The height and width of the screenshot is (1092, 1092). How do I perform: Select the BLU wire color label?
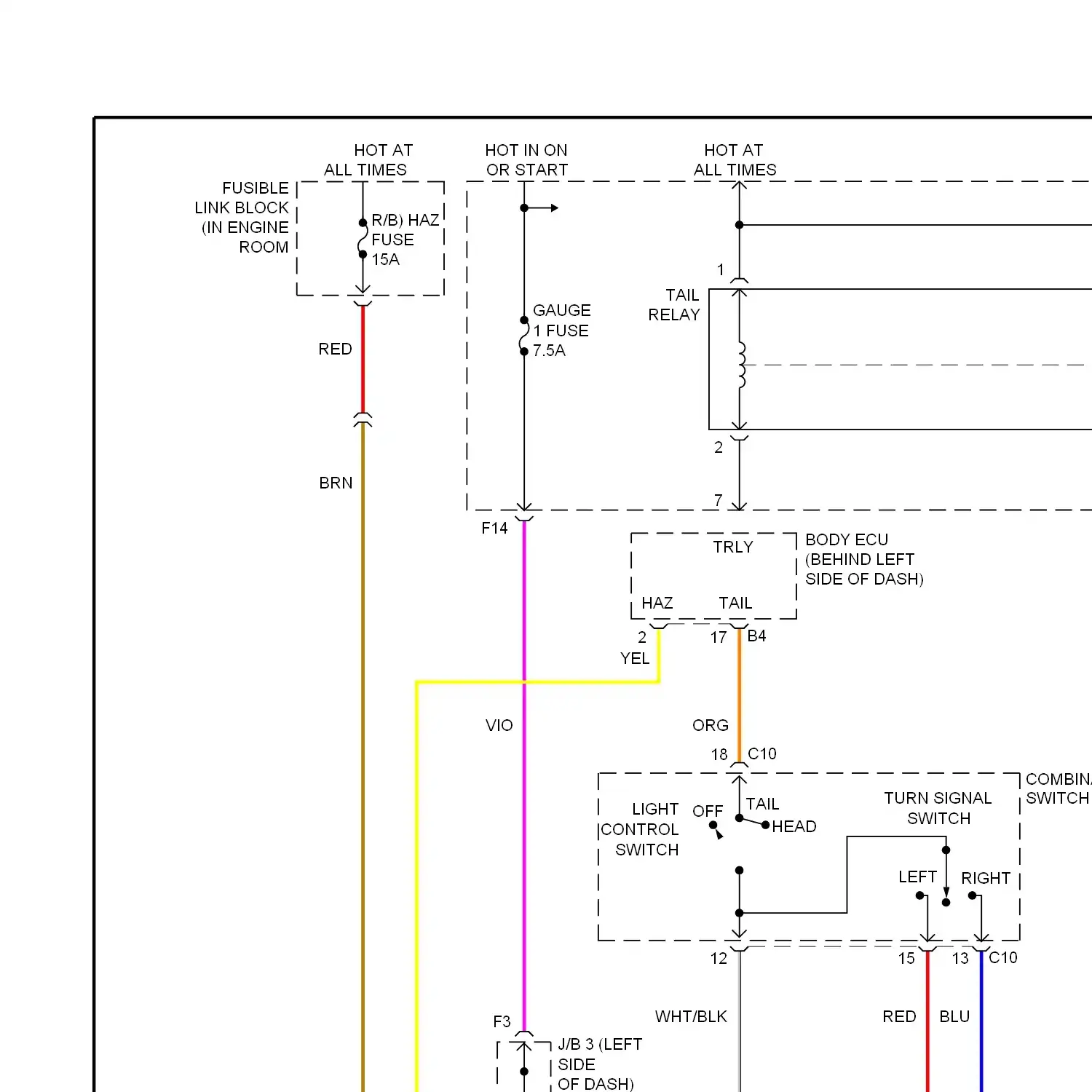click(954, 1016)
